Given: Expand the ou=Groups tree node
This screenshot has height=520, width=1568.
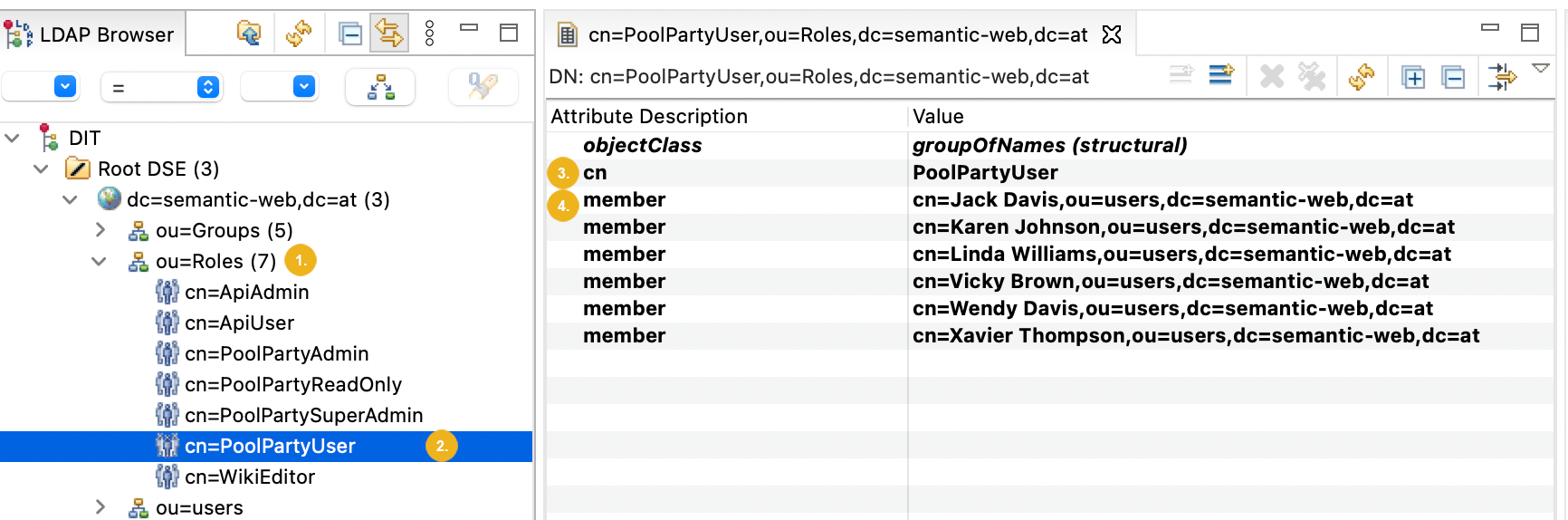Looking at the screenshot, I should click(100, 230).
